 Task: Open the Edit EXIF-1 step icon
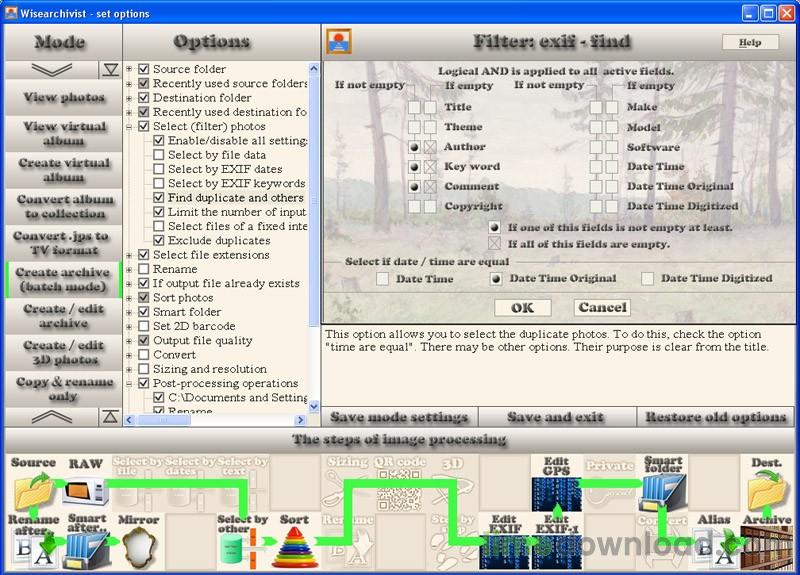[557, 551]
